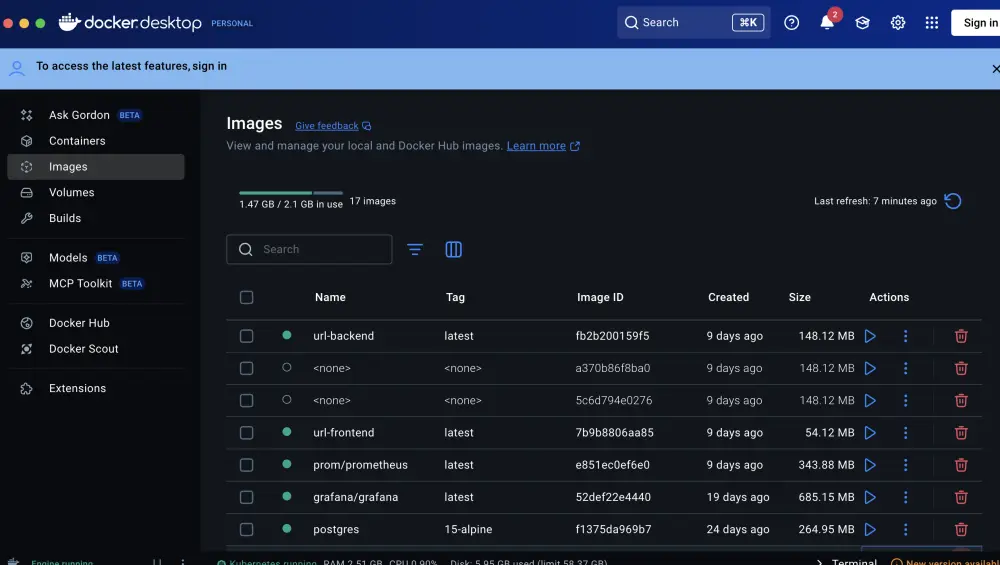The width and height of the screenshot is (1000, 565).
Task: Sort by the Size column header
Action: pos(799,298)
